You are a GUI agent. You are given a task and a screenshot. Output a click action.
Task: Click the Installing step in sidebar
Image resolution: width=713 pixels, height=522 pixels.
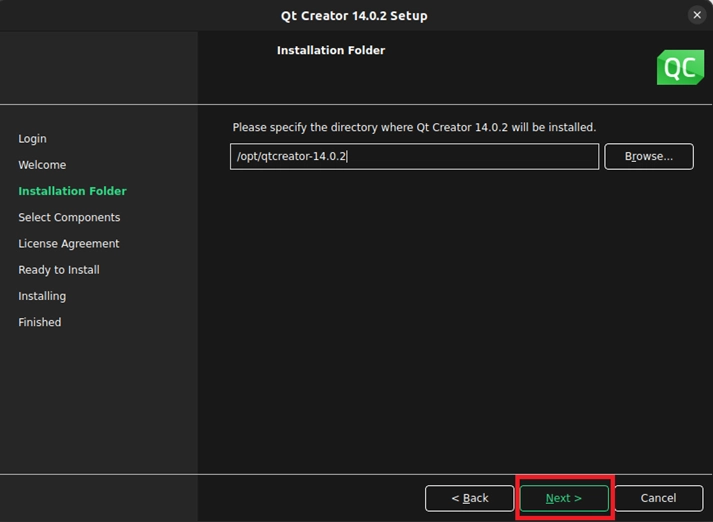pyautogui.click(x=42, y=296)
